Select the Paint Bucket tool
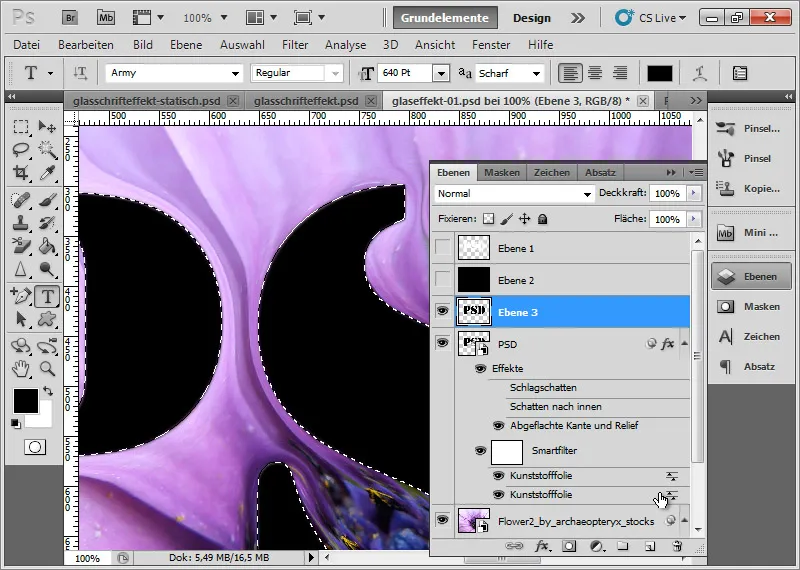Screen dimensions: 800x570 pyautogui.click(x=47, y=246)
